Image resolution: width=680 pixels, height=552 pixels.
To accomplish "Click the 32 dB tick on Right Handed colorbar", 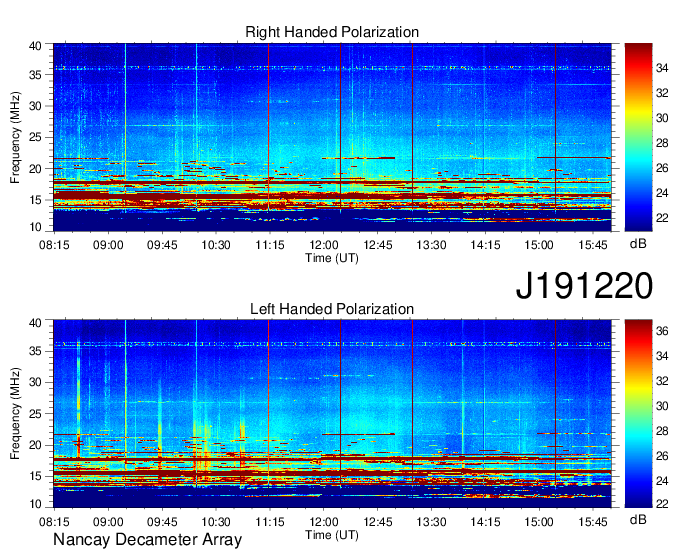I will tap(662, 93).
